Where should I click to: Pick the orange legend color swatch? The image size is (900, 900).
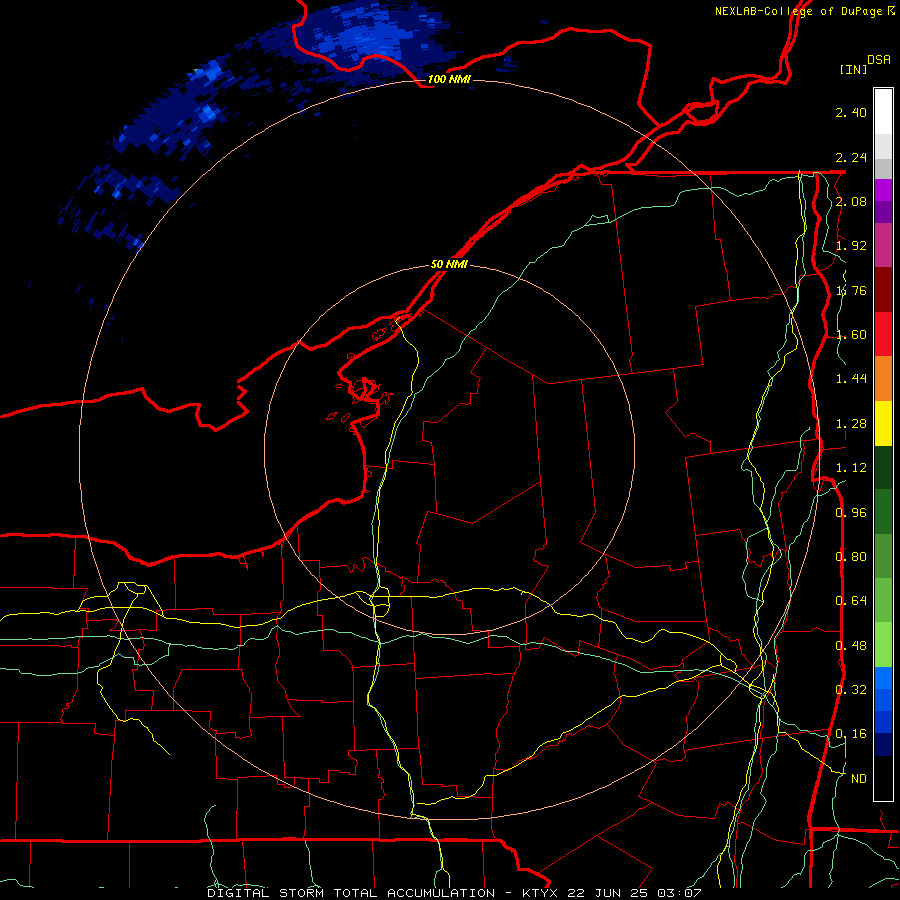click(883, 379)
